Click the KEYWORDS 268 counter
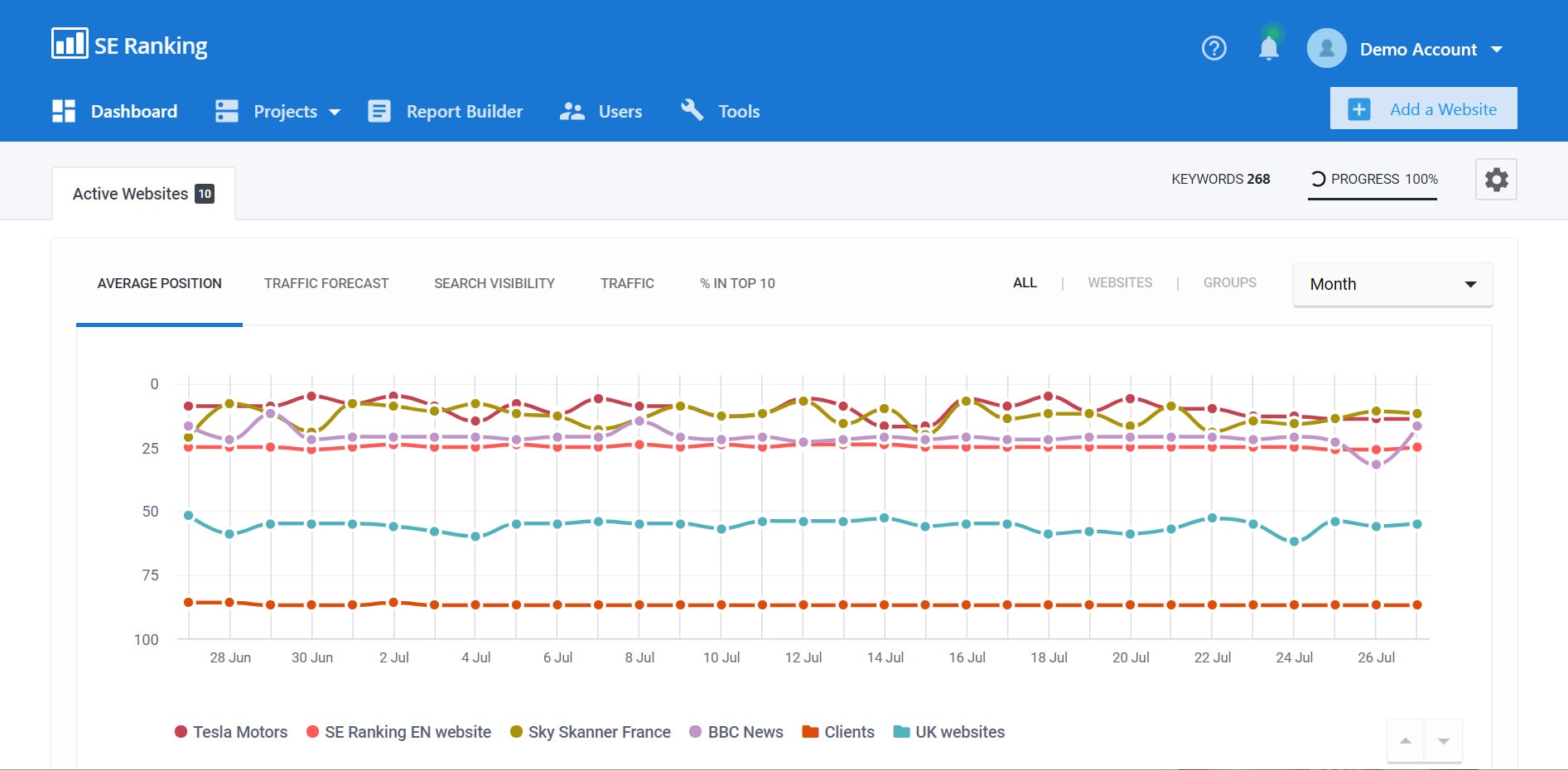Viewport: 1568px width, 770px height. [x=1221, y=179]
